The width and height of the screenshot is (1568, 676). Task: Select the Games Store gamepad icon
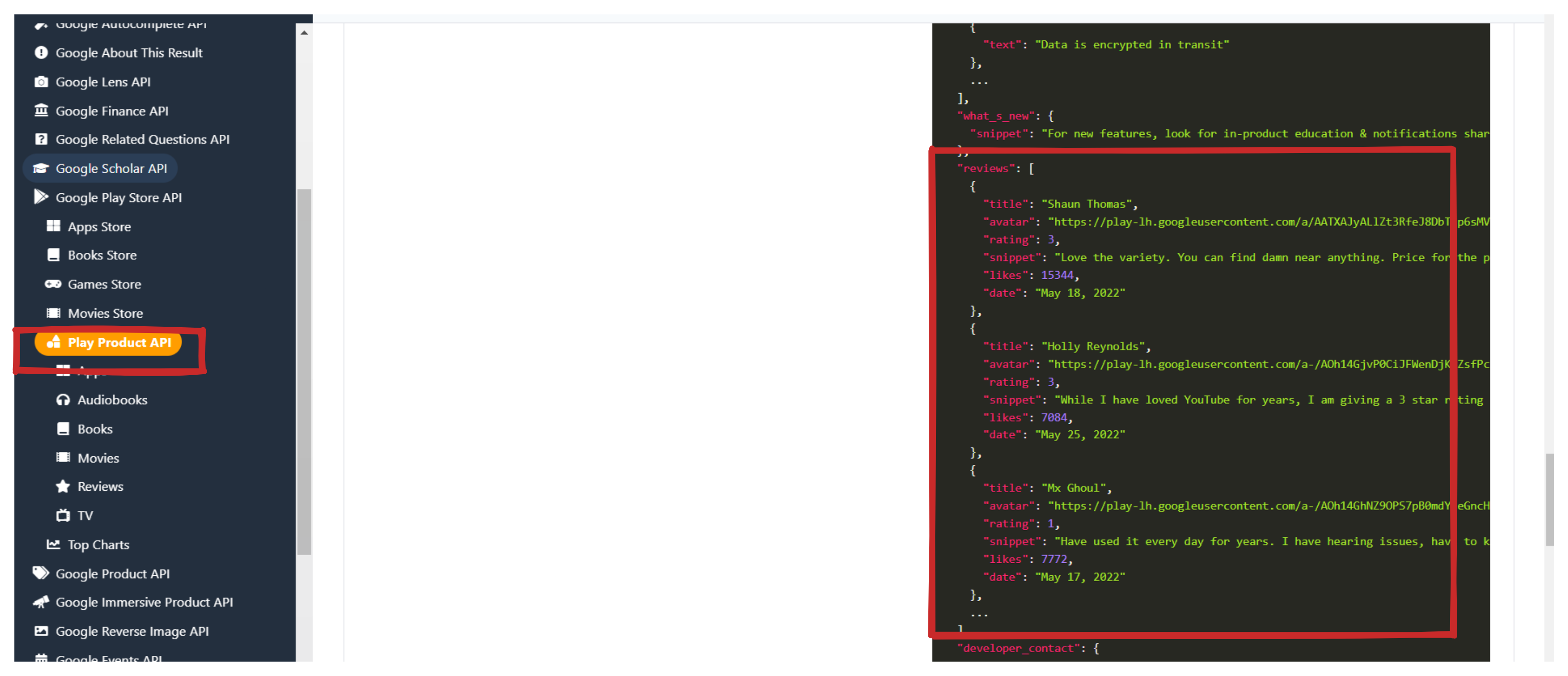tap(54, 284)
